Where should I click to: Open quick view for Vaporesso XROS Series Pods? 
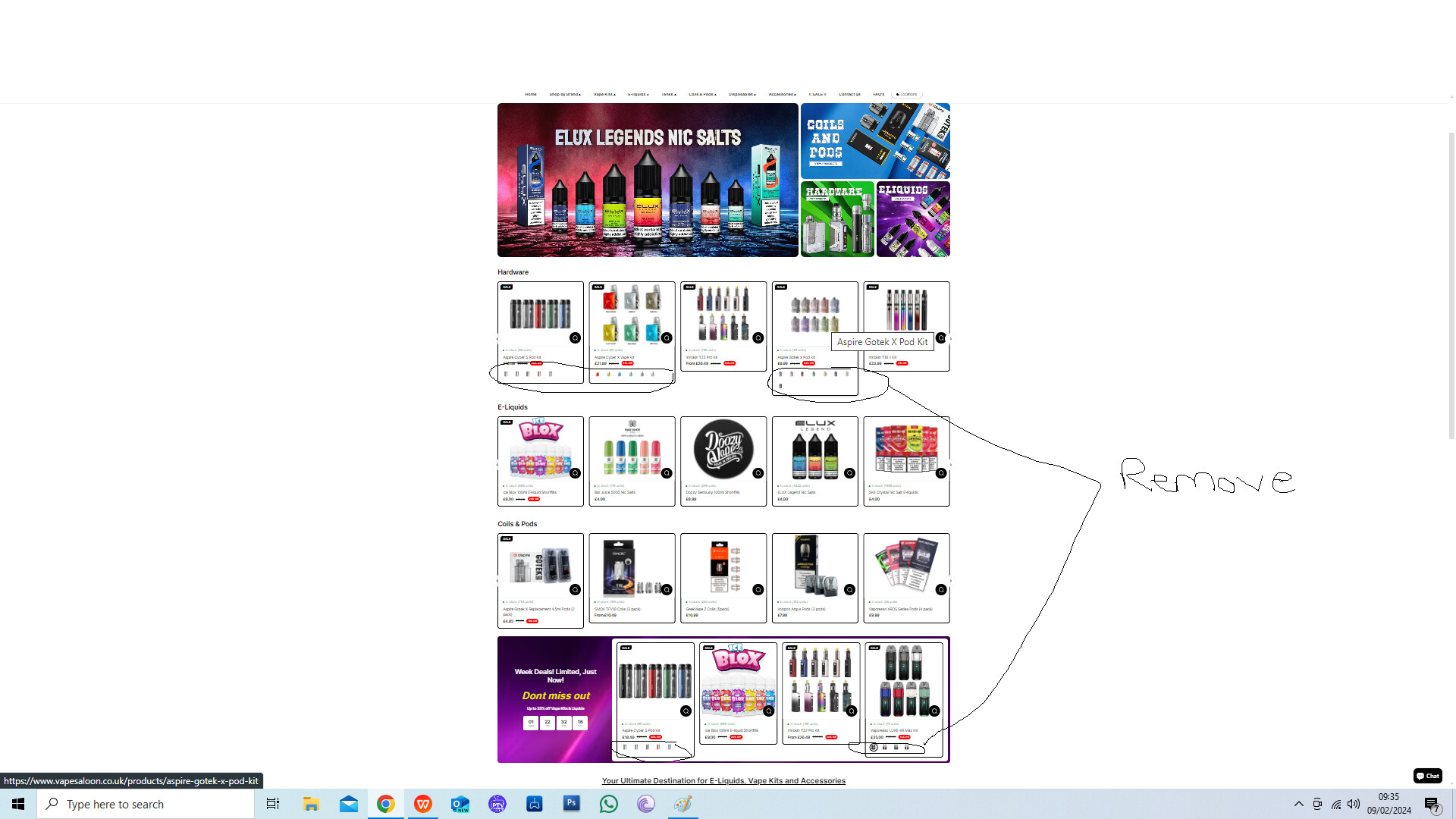[x=941, y=590]
